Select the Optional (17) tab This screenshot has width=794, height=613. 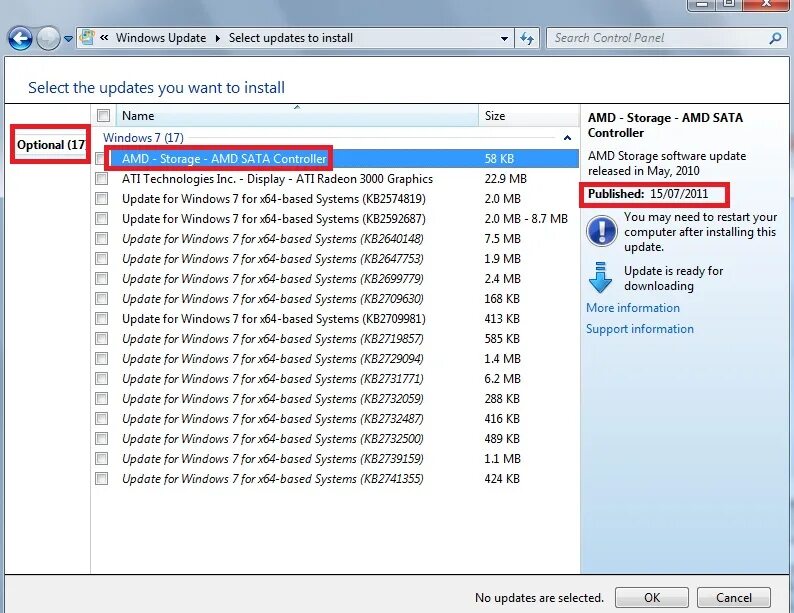point(51,145)
